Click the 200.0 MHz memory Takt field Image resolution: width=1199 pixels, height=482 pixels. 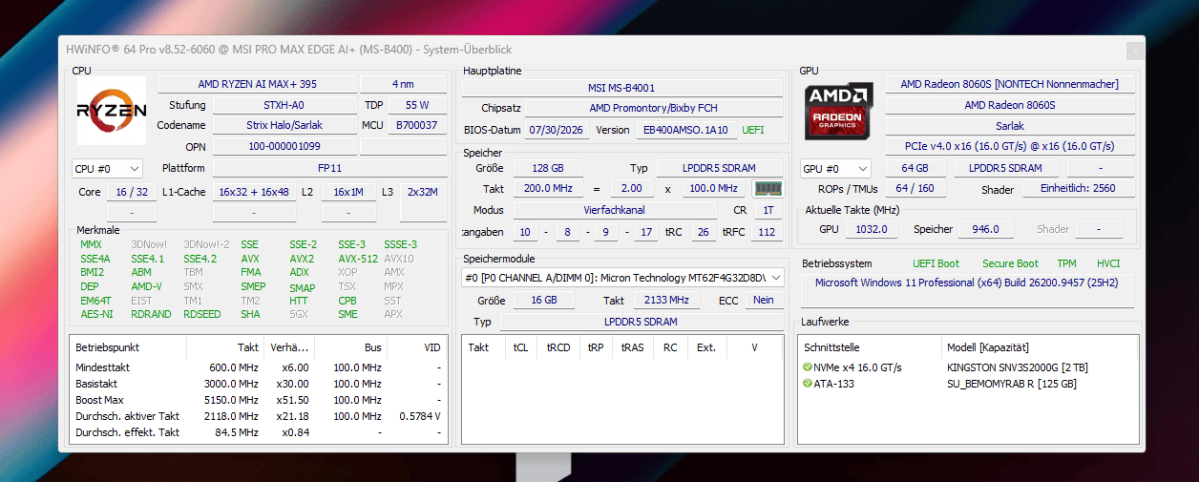[x=548, y=188]
